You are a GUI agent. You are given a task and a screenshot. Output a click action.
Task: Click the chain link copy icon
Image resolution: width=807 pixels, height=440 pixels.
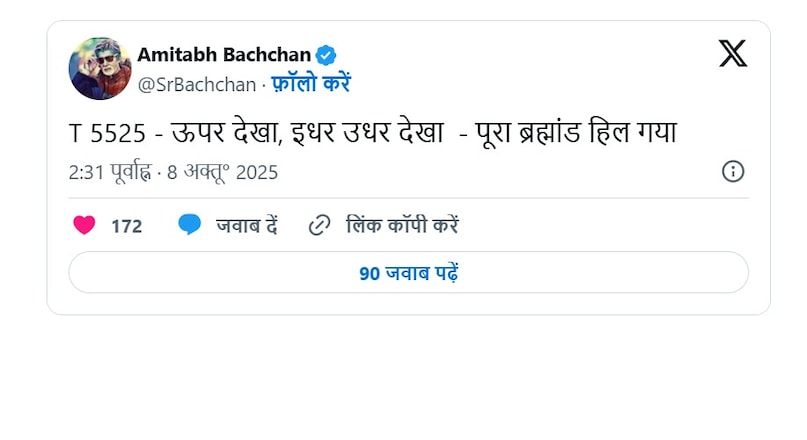(320, 225)
